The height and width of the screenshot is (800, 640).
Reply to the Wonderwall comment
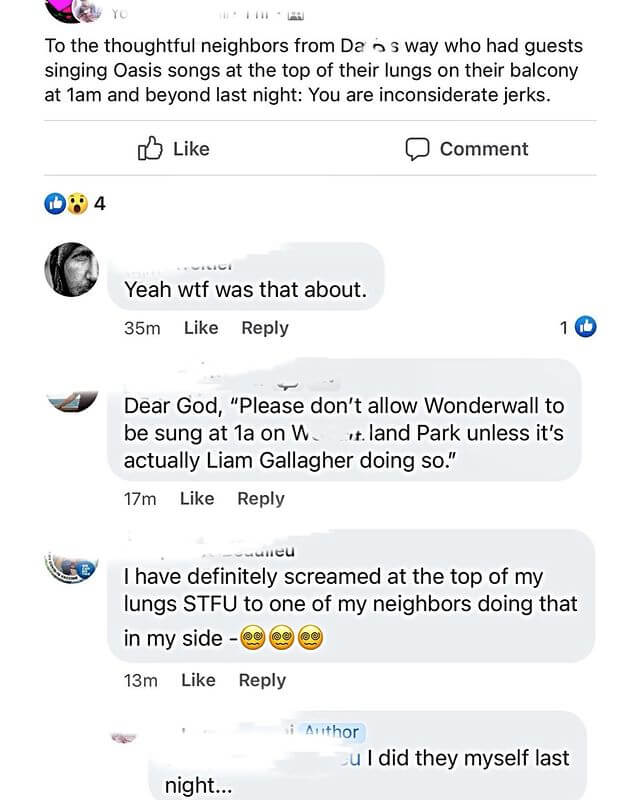pos(261,498)
